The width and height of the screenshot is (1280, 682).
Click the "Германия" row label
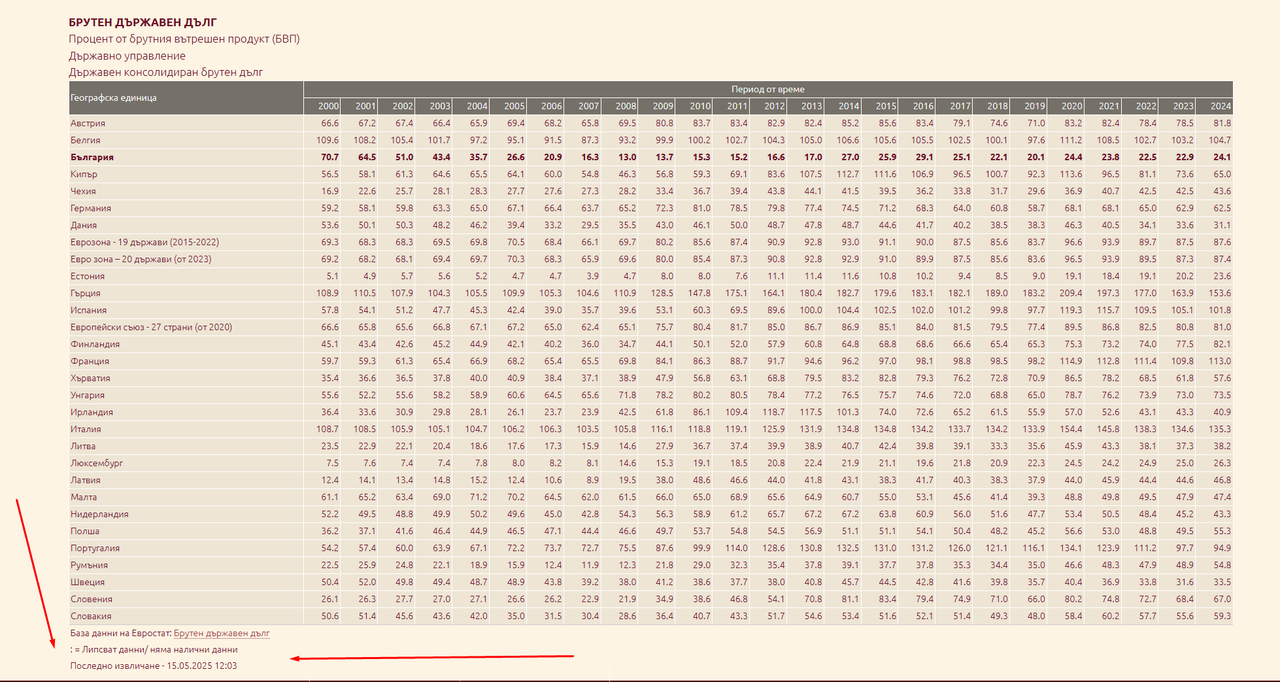pos(91,208)
